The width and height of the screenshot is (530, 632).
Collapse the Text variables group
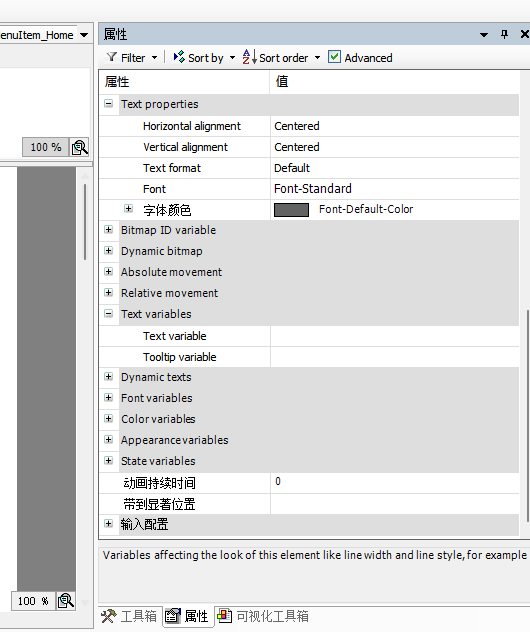coord(108,314)
